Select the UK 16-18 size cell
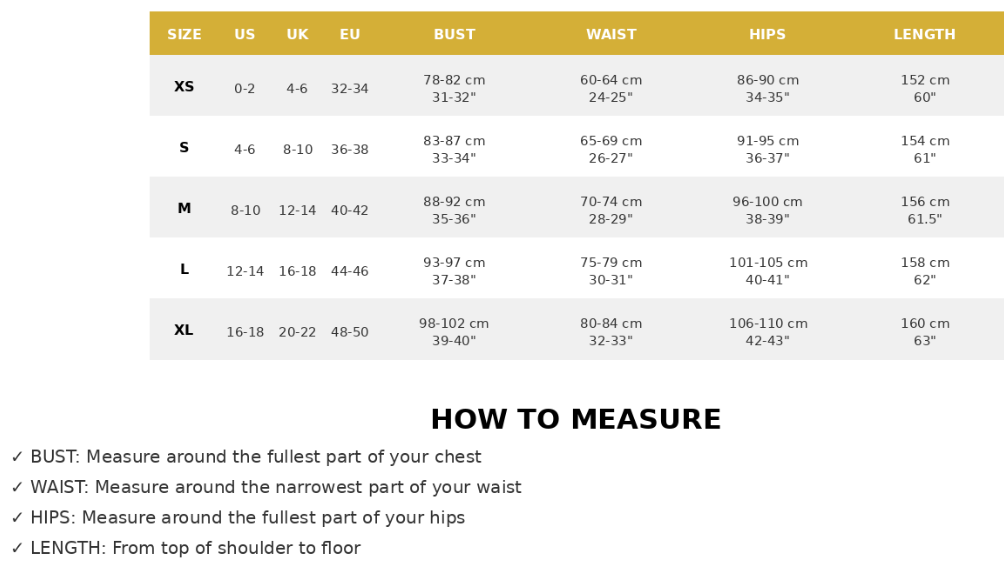1007x567 pixels. pos(297,271)
